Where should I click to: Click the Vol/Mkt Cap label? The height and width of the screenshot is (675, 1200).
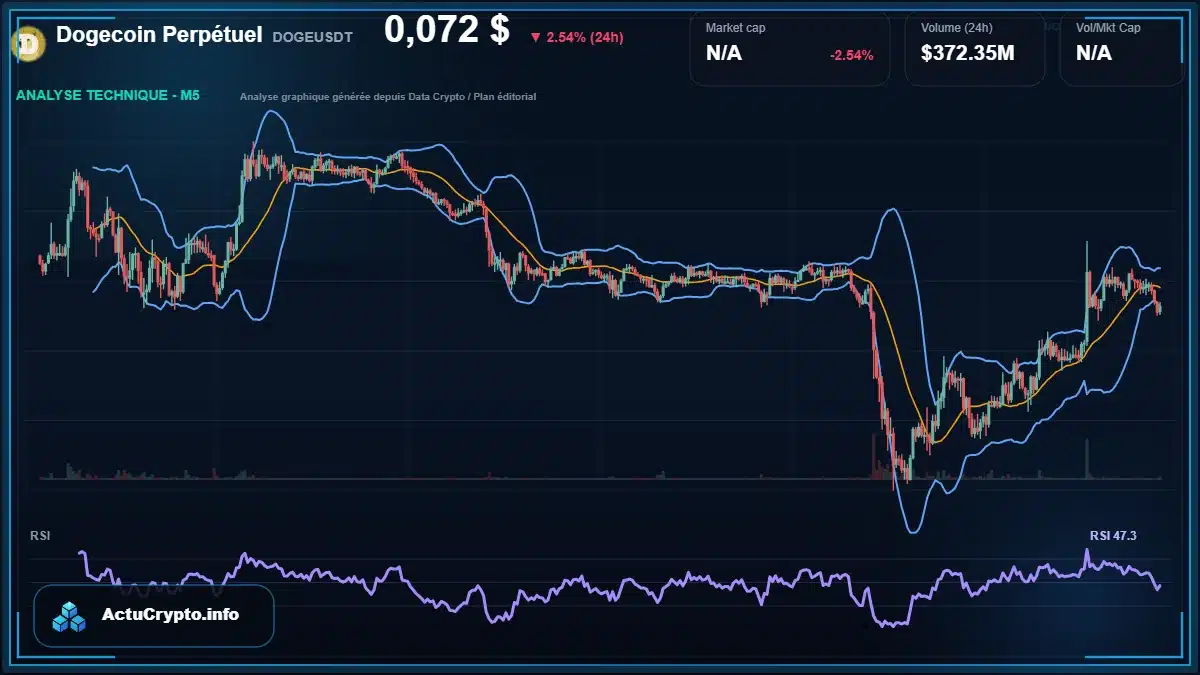(x=1108, y=28)
